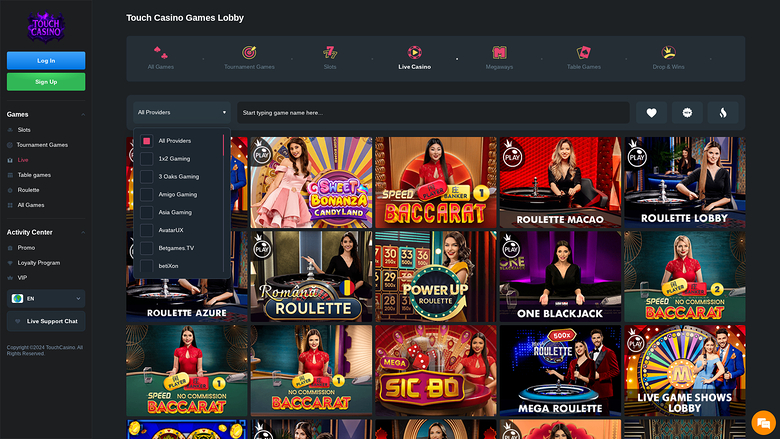Open the Slots 777 icon
Image resolution: width=780 pixels, height=439 pixels.
(x=330, y=52)
